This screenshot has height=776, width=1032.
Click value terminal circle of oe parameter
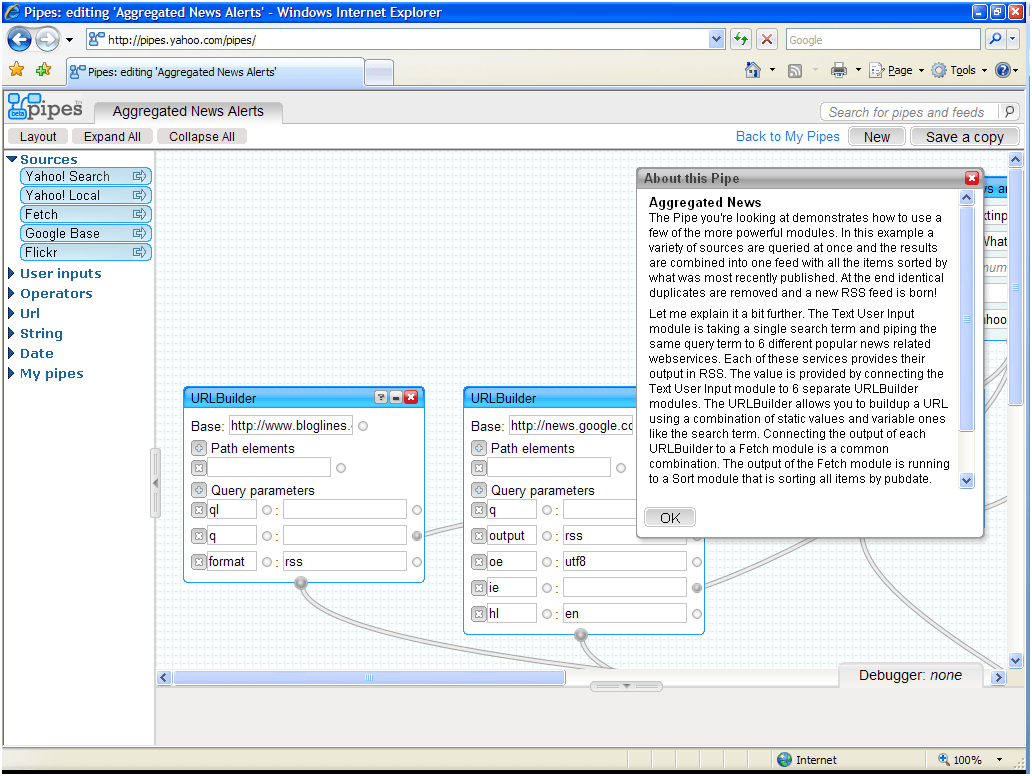[x=696, y=562]
